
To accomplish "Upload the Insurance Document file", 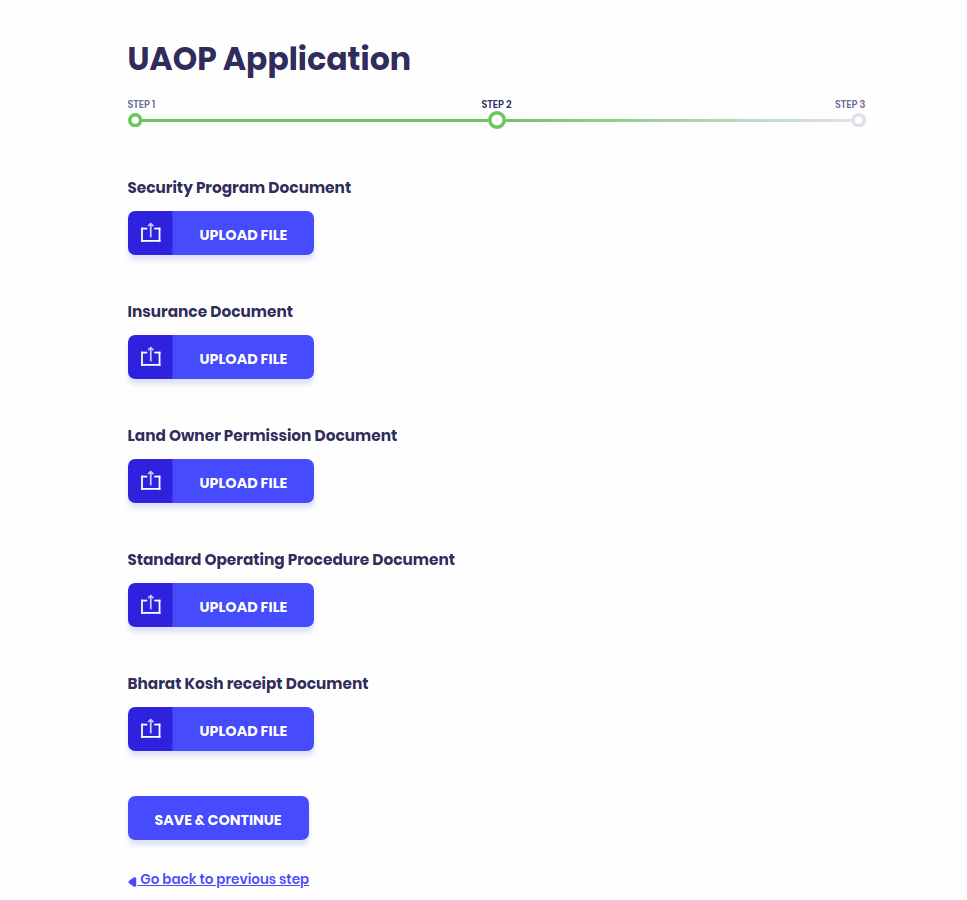I will pyautogui.click(x=242, y=357).
